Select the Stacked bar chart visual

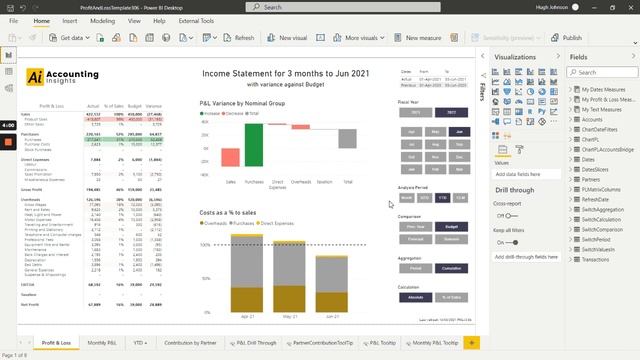pyautogui.click(x=495, y=72)
